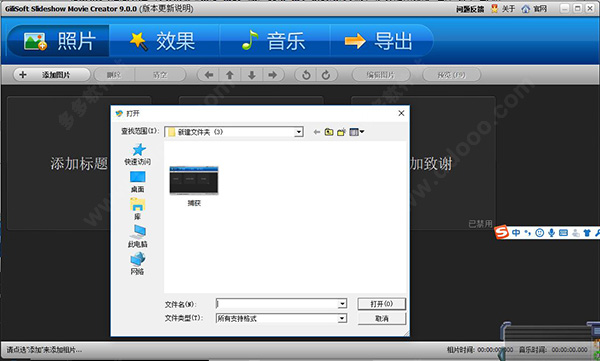
Task: Click the microphone voice input icon
Action: coord(551,232)
